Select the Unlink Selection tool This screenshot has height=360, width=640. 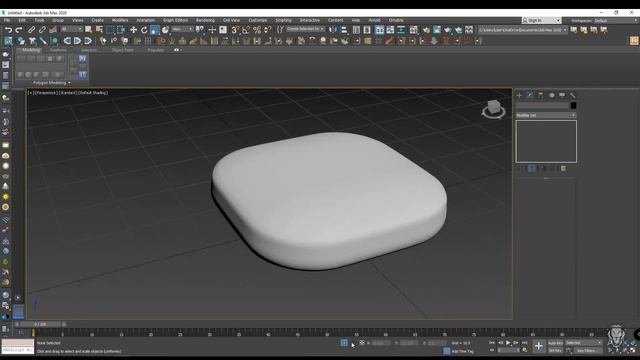[x=42, y=30]
